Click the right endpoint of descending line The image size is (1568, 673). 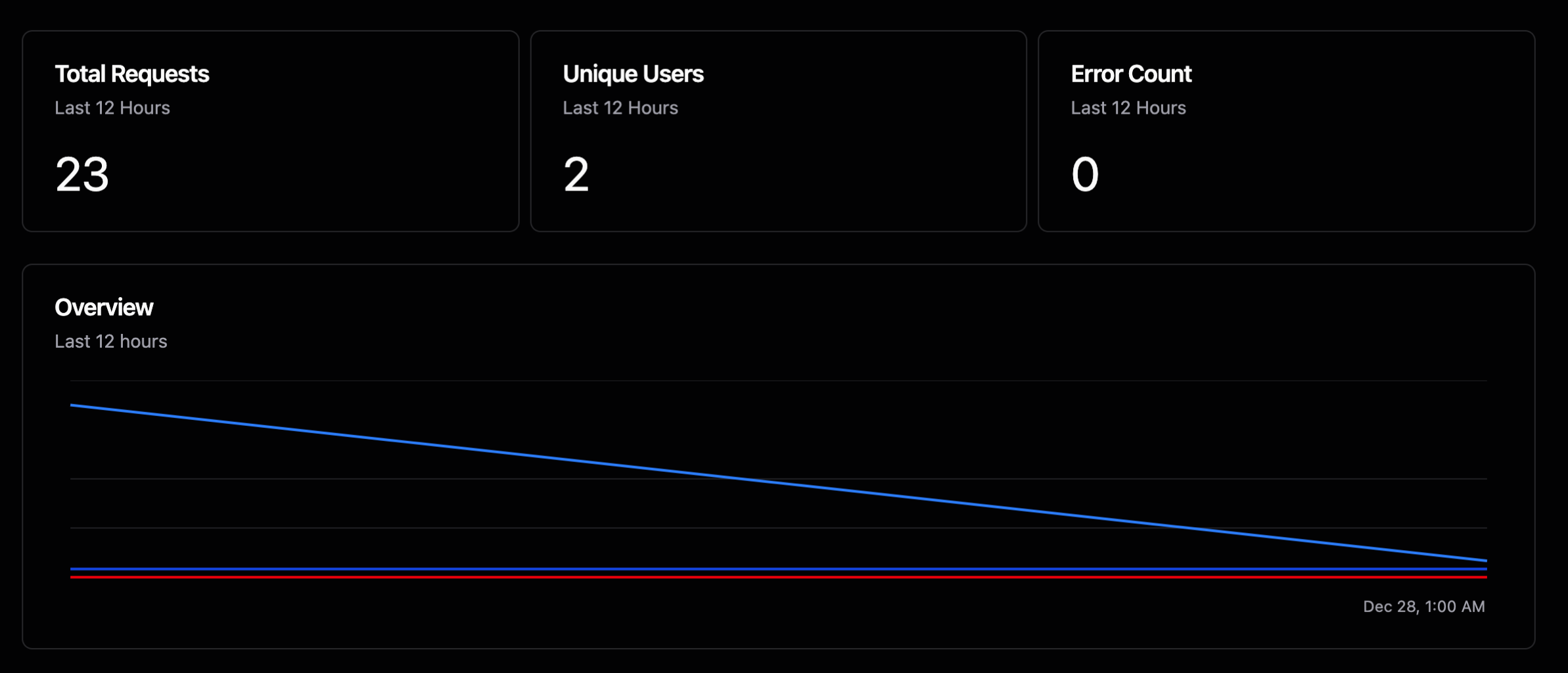click(x=1486, y=561)
